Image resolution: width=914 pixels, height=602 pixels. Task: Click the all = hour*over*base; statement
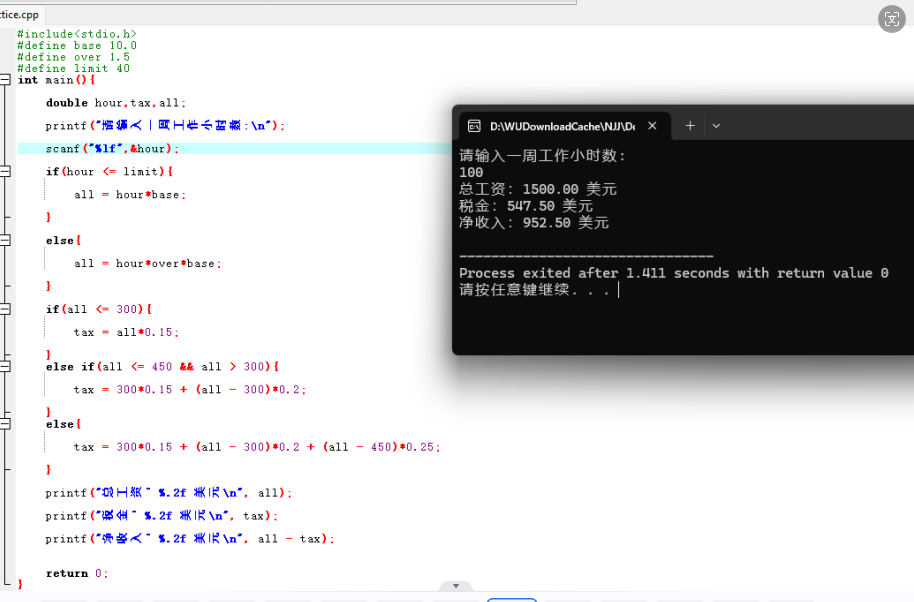pyautogui.click(x=147, y=263)
